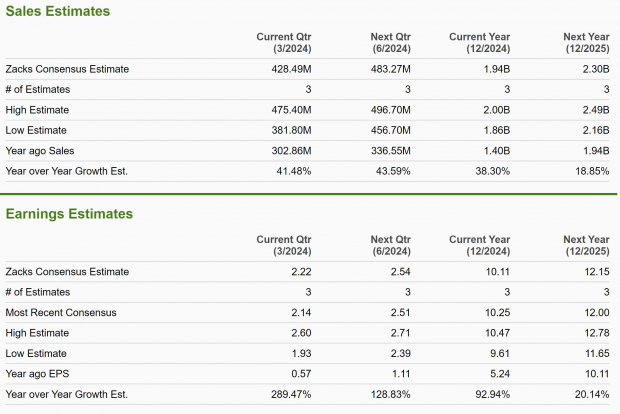Viewport: 620px width, 414px height.
Task: Click the Year ago Sales row label
Action: pyautogui.click(x=42, y=150)
